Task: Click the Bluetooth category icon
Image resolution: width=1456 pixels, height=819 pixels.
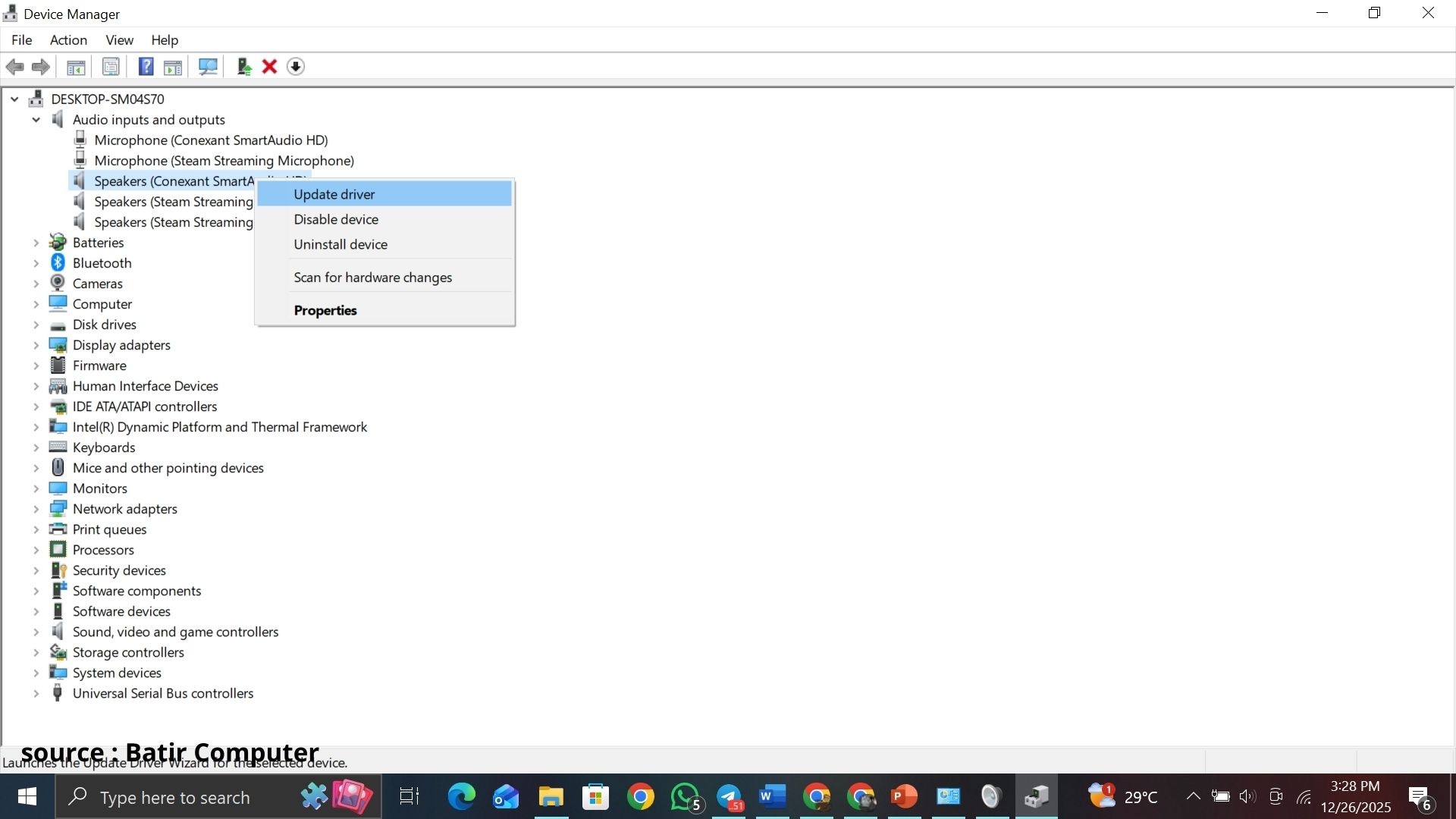Action: pyautogui.click(x=58, y=262)
